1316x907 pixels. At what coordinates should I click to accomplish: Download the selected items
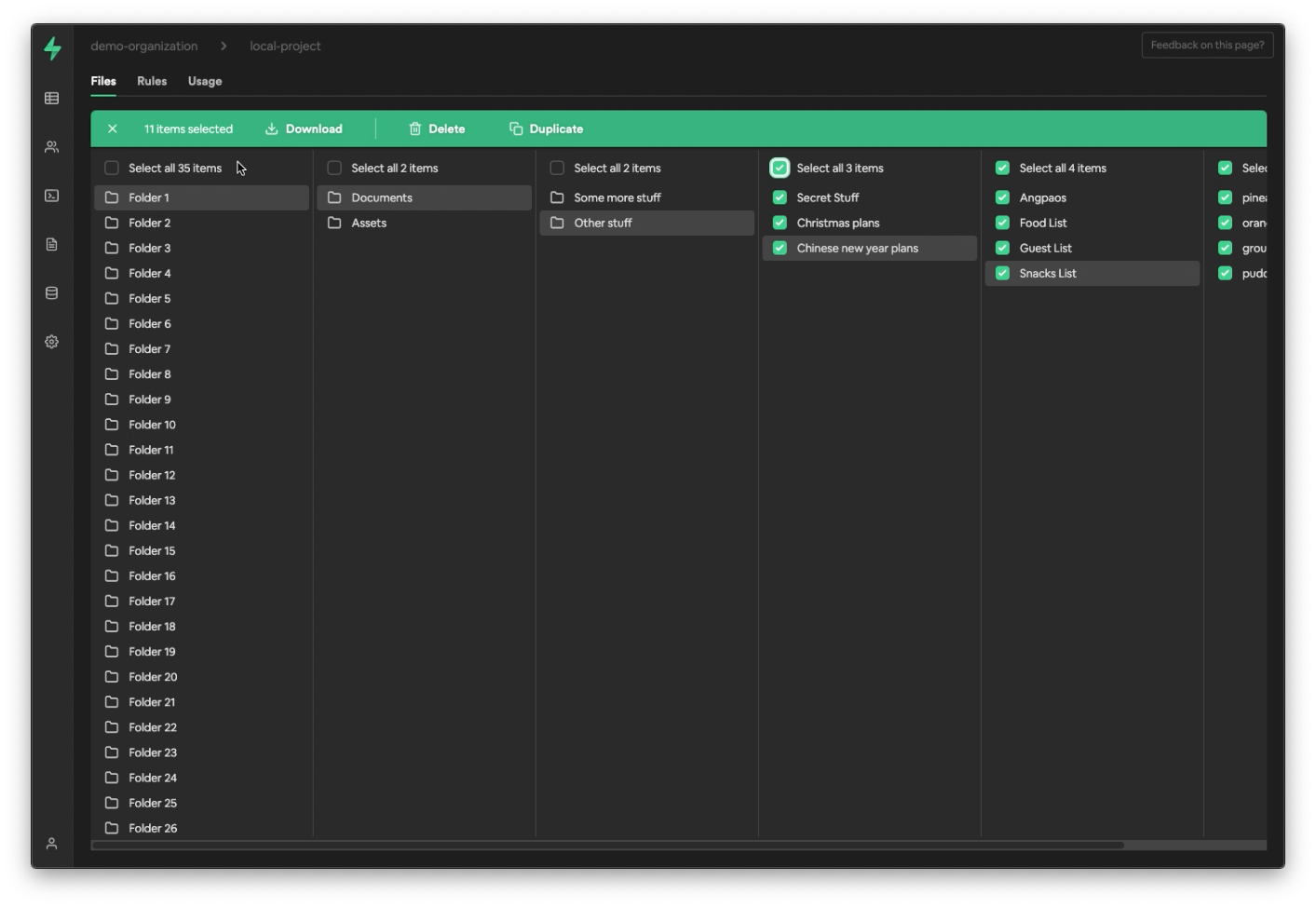point(305,129)
